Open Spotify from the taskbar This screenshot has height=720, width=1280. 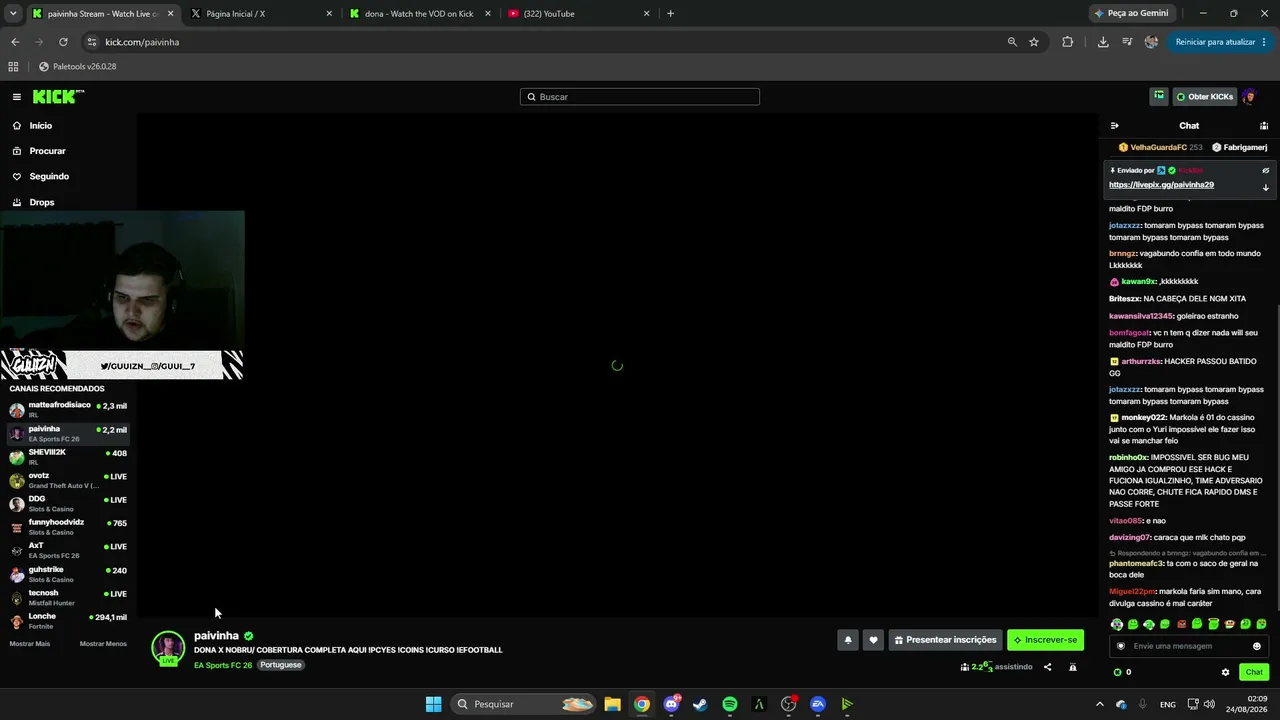point(730,704)
